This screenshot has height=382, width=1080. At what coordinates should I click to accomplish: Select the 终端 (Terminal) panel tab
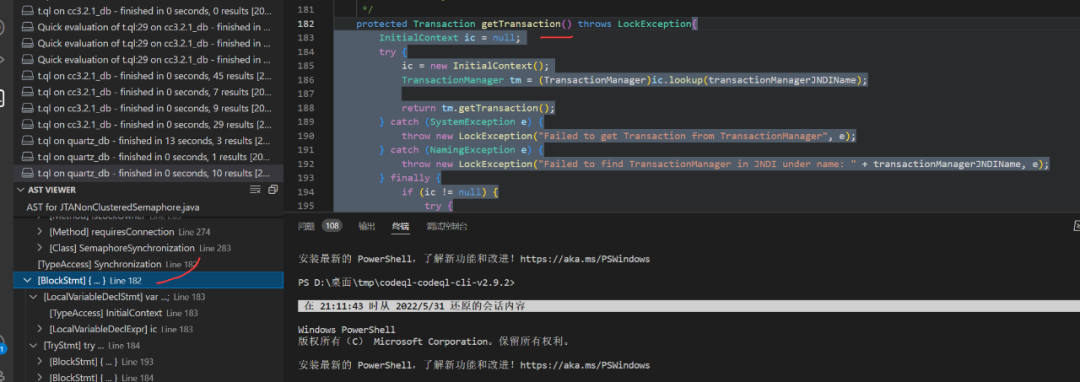[x=400, y=226]
